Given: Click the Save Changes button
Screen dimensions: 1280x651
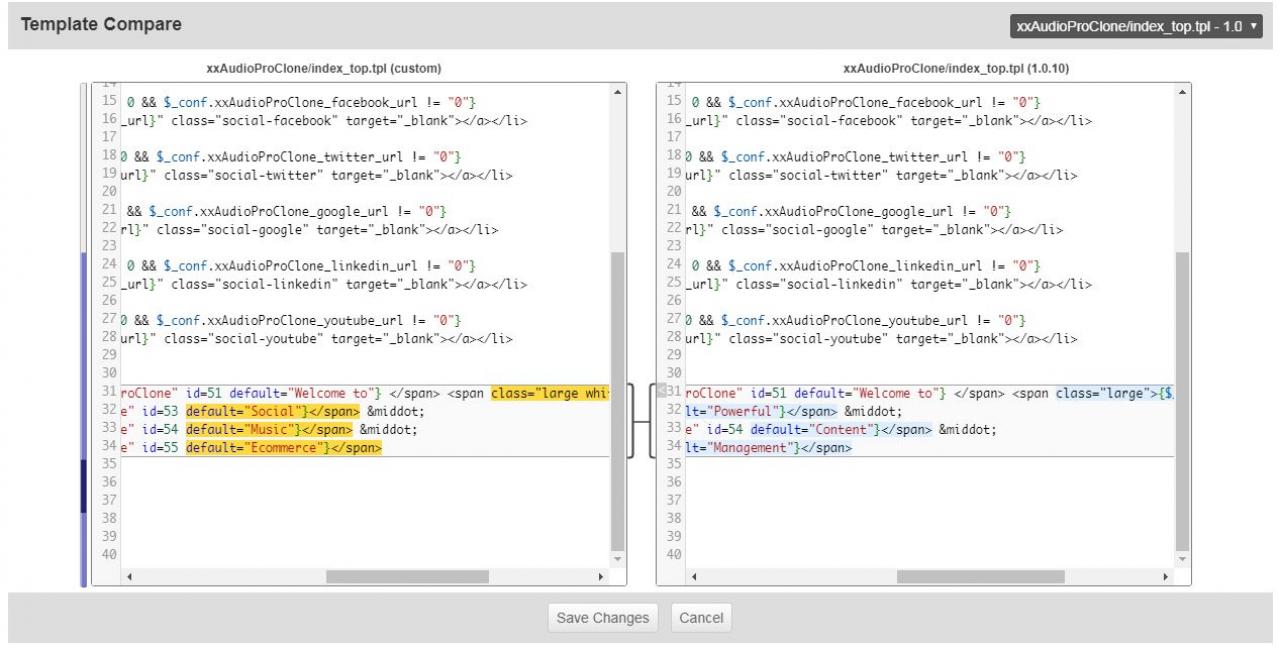Looking at the screenshot, I should (x=603, y=618).
